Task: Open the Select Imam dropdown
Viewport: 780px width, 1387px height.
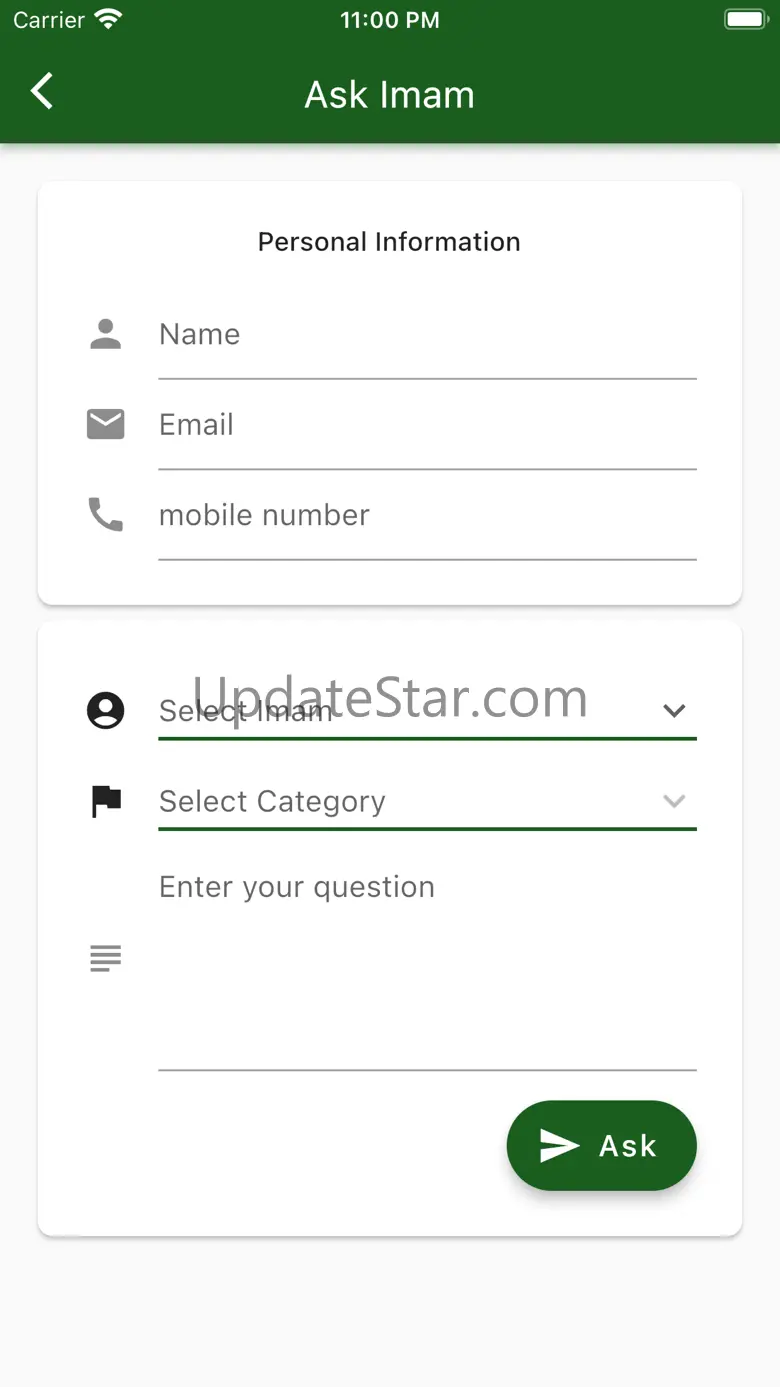Action: [427, 710]
